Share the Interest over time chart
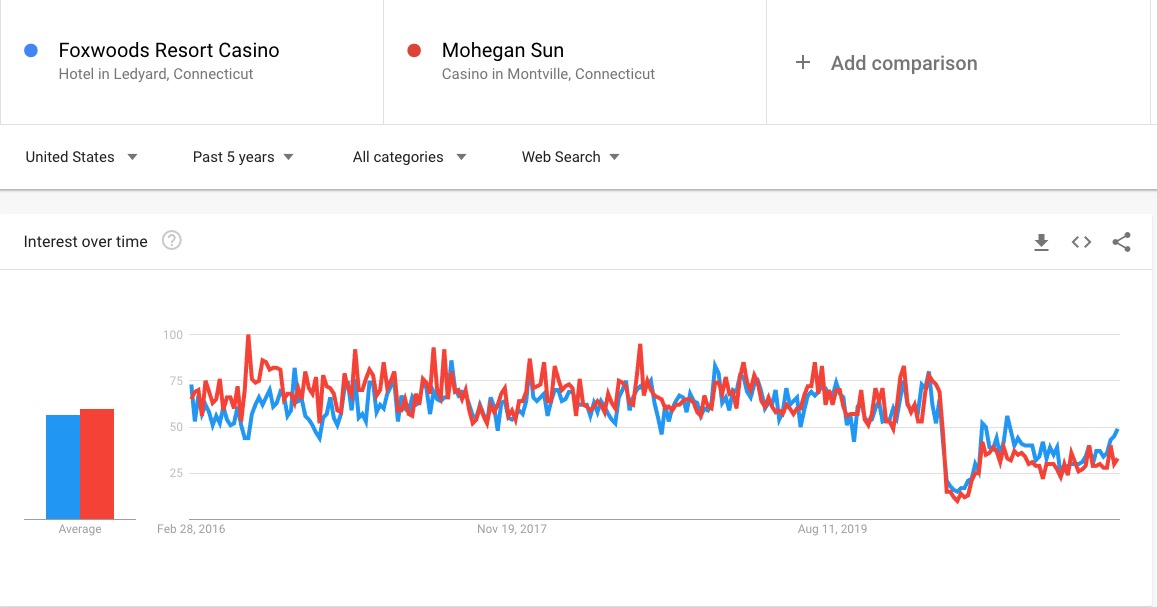1157x607 pixels. tap(1121, 242)
